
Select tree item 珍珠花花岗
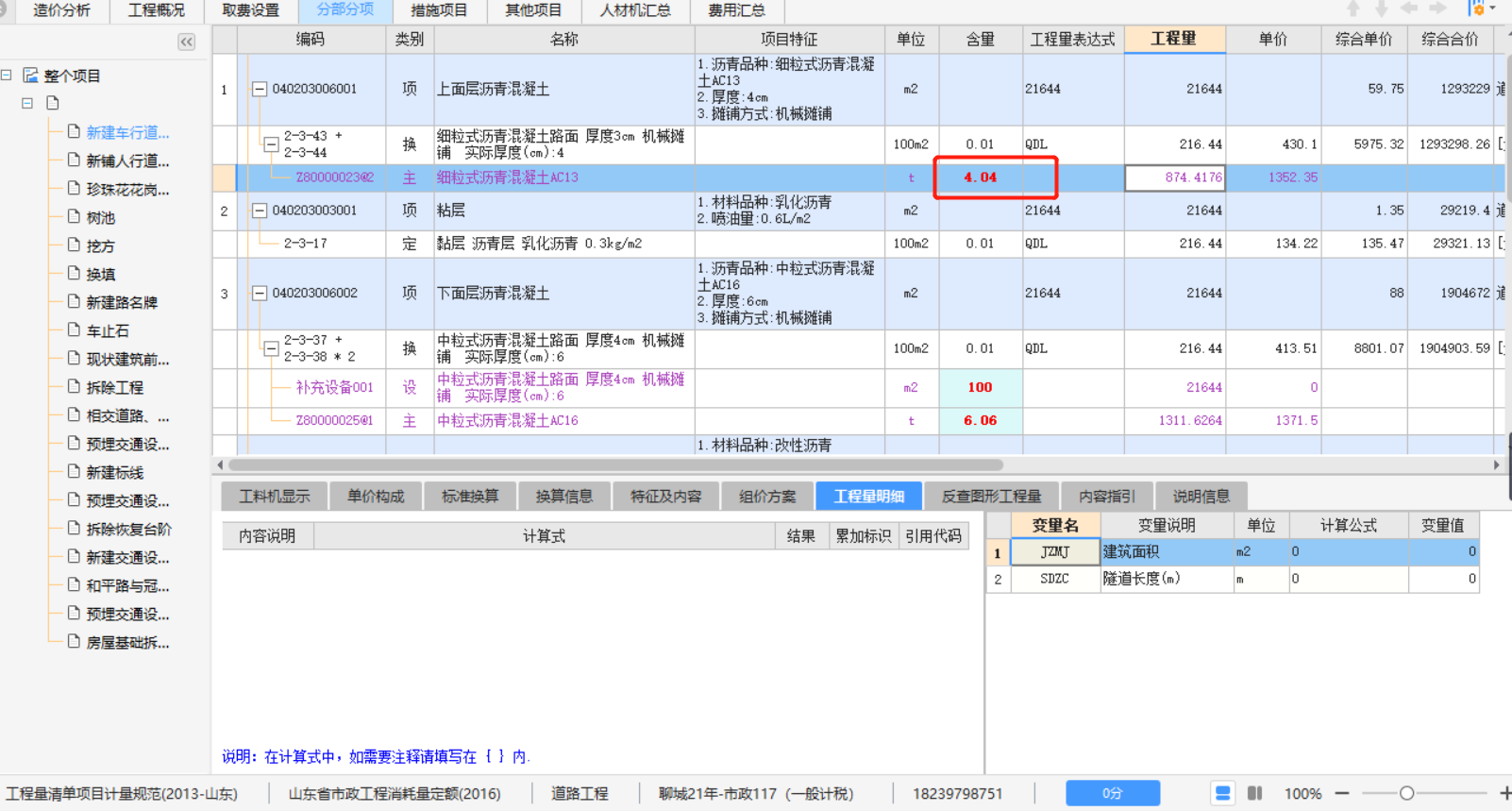click(127, 189)
